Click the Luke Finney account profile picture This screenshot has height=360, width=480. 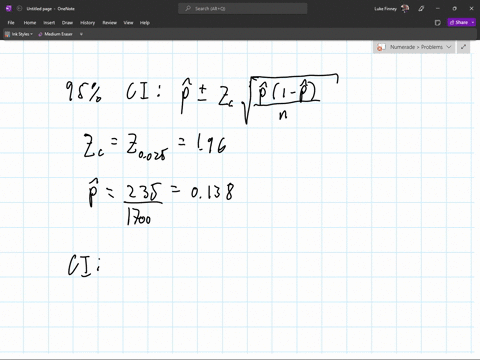point(405,9)
